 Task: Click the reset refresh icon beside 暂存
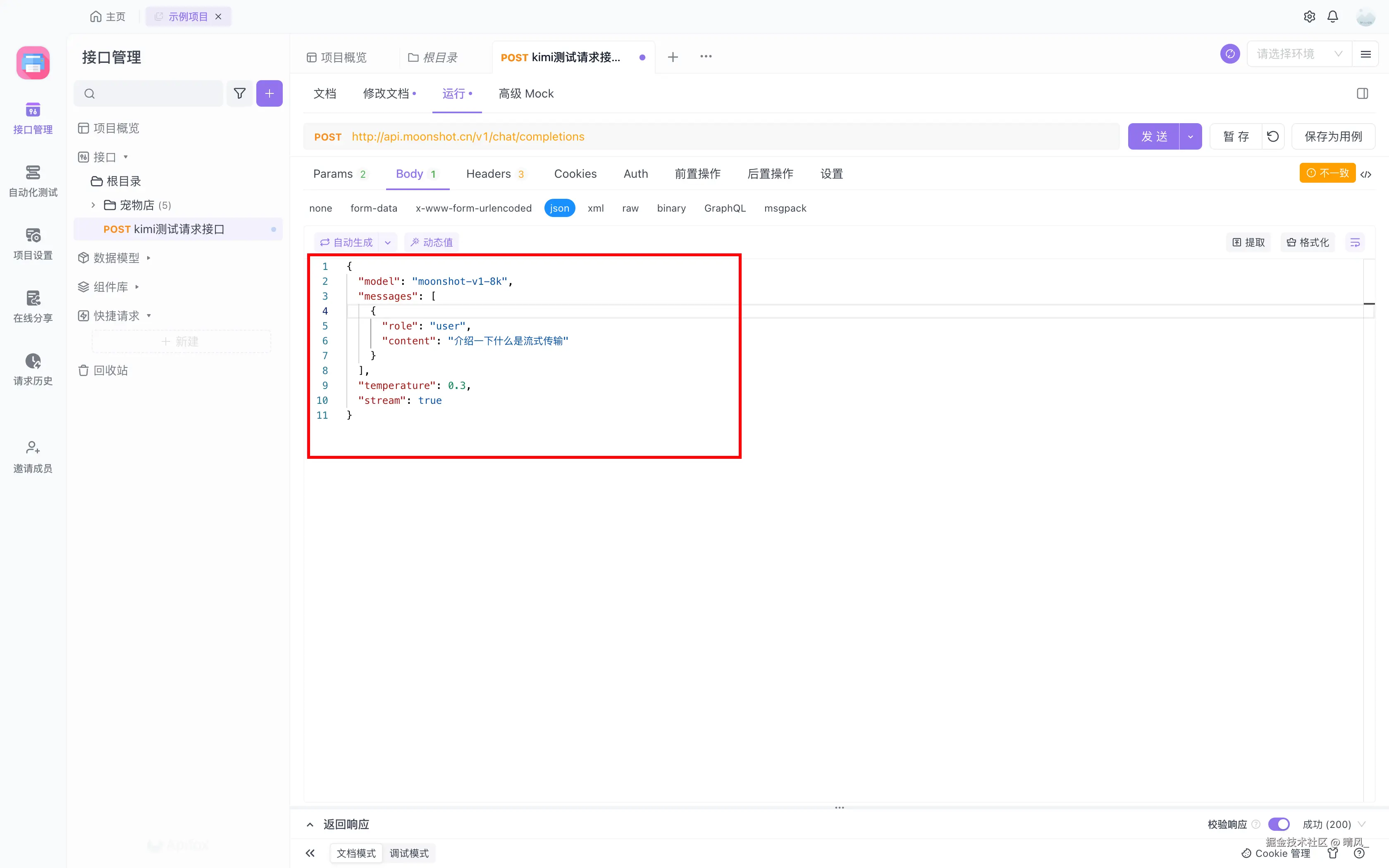[x=1273, y=137]
